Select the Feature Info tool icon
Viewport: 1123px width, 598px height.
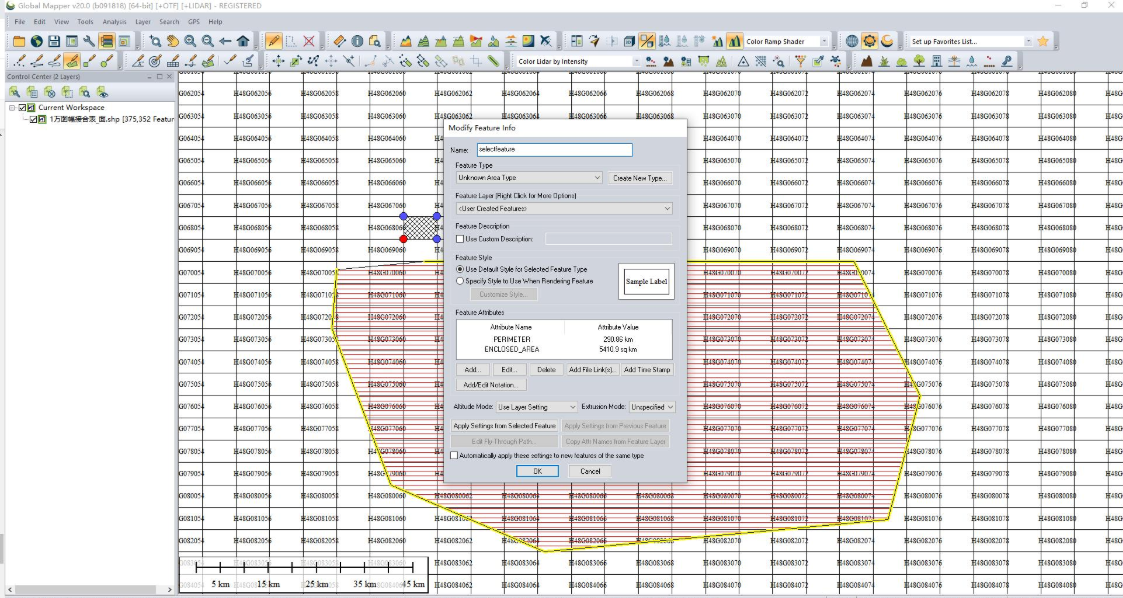pyautogui.click(x=357, y=42)
